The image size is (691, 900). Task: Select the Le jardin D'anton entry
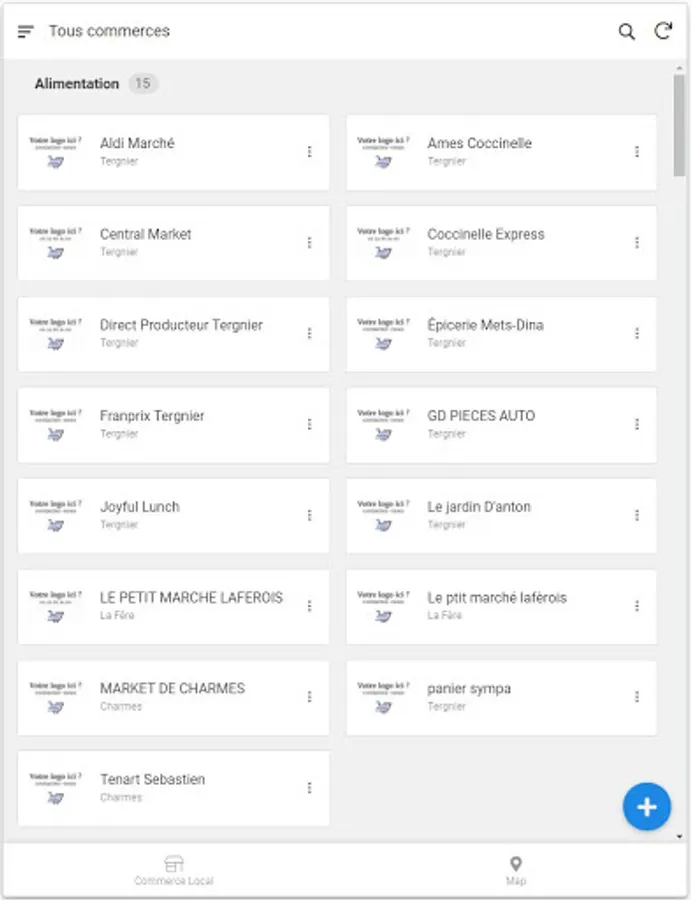[x=479, y=507]
